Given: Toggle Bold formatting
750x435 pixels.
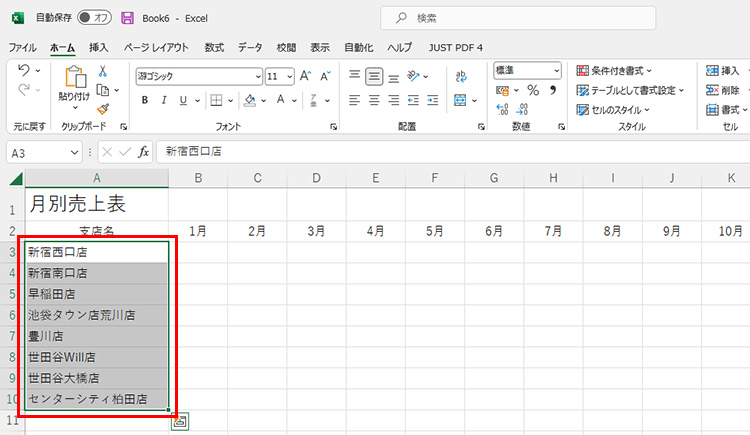Looking at the screenshot, I should point(145,100).
